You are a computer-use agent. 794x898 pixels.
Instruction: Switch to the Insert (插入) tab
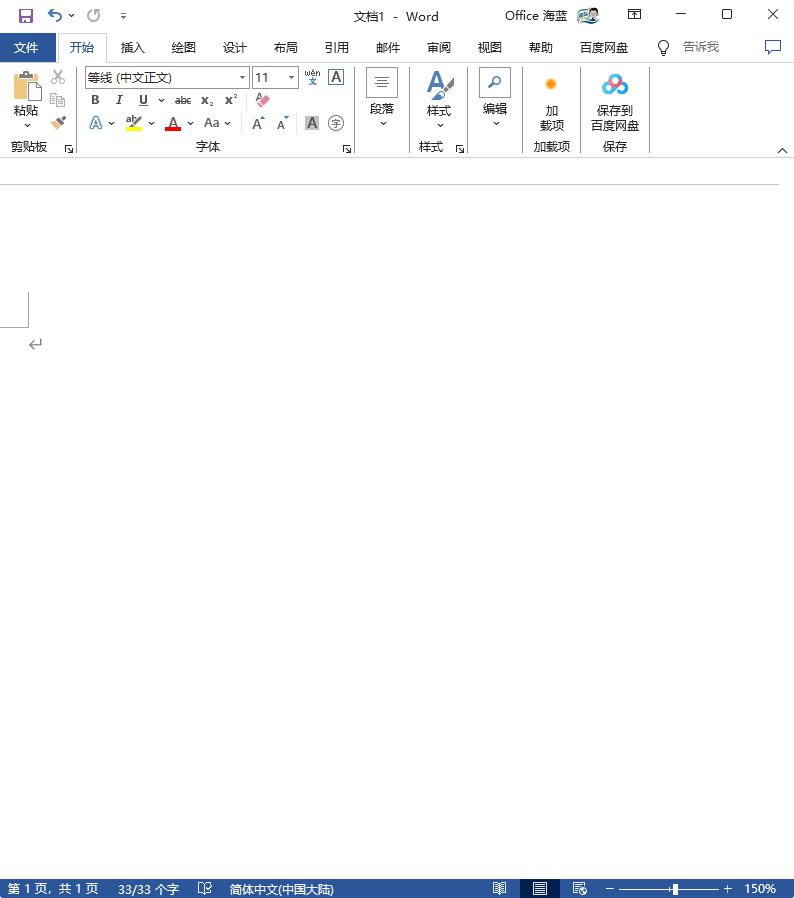tap(132, 48)
